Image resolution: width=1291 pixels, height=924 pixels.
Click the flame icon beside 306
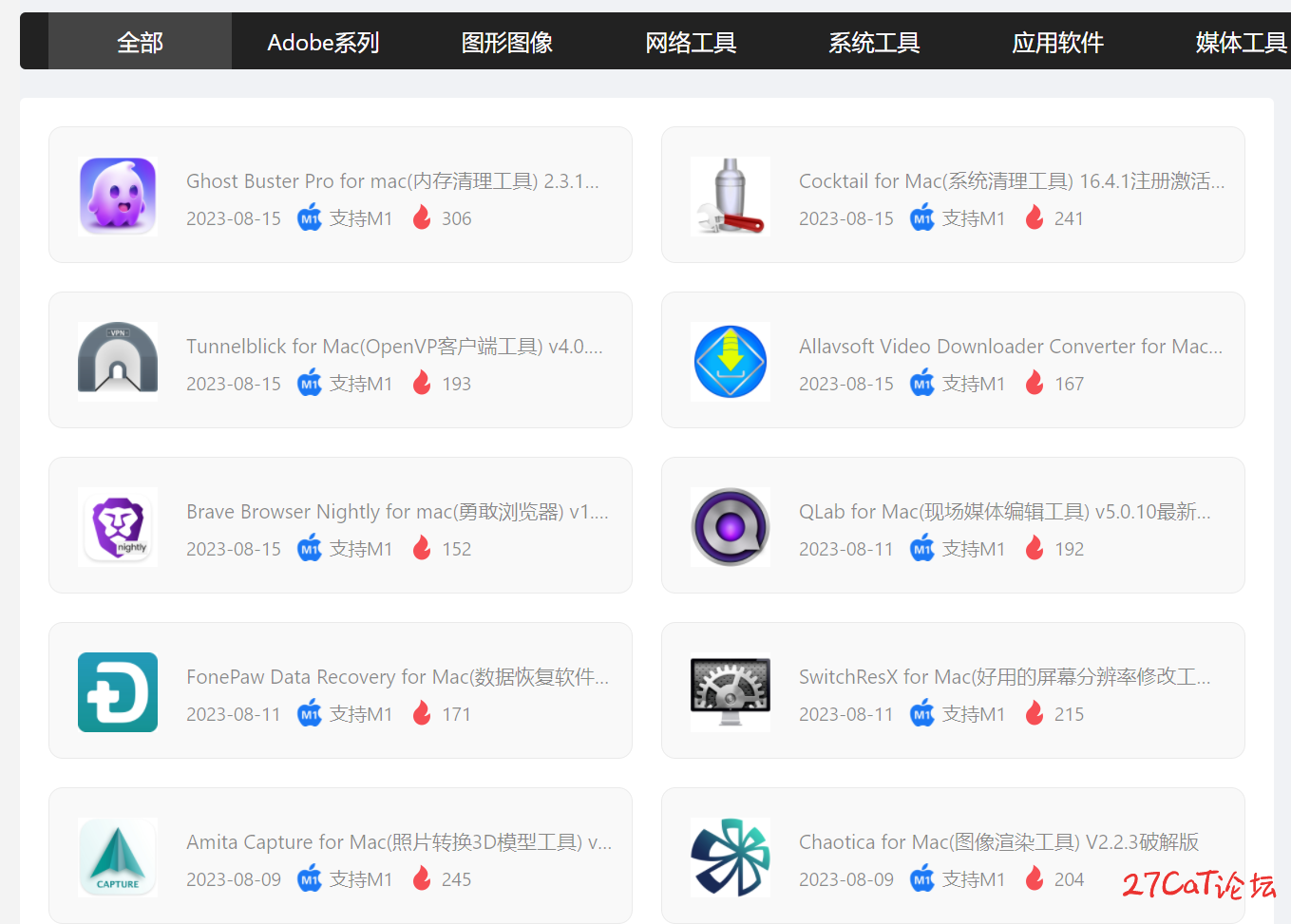click(x=422, y=217)
